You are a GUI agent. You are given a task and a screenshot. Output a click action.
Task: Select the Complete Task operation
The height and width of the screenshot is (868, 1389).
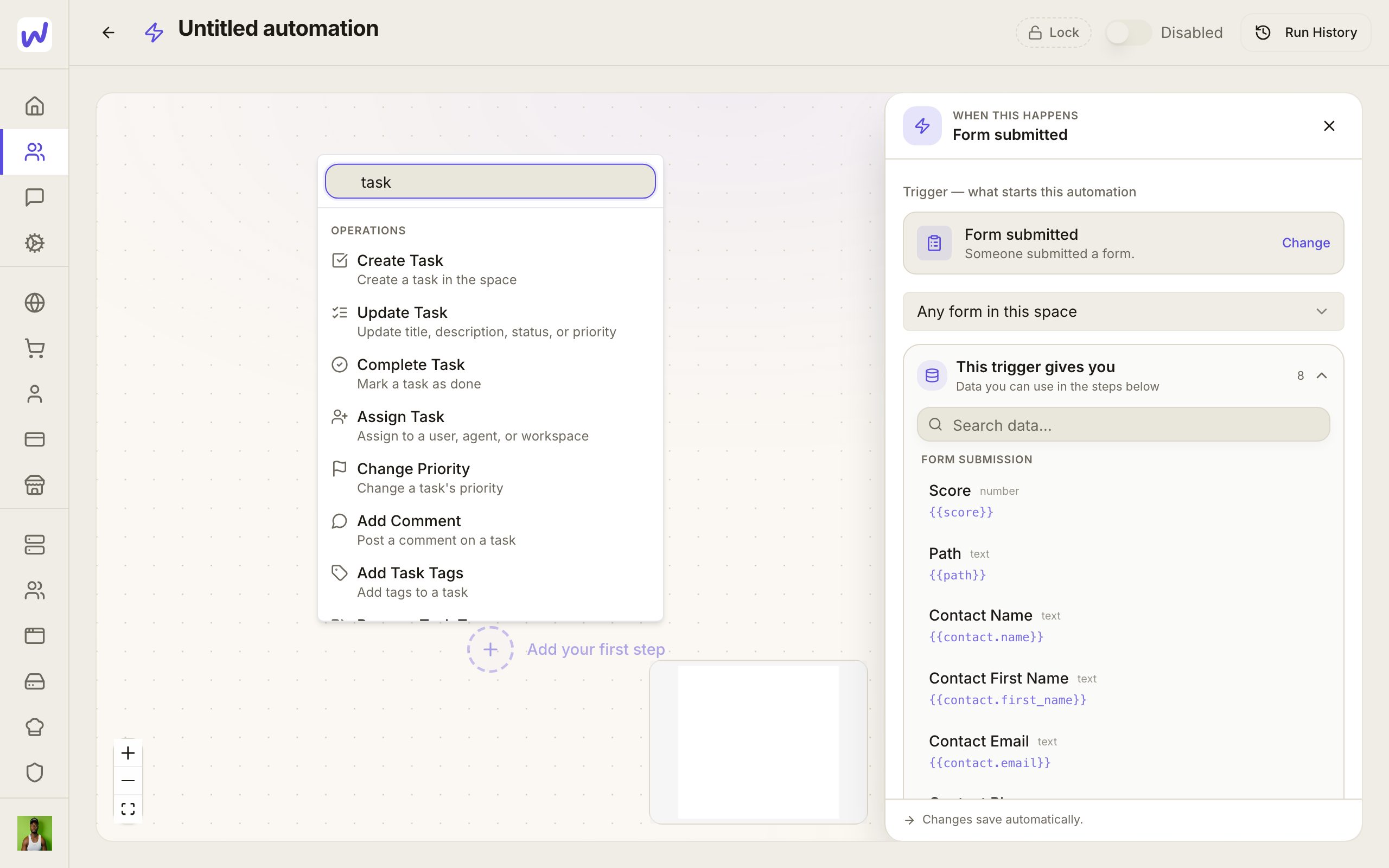pyautogui.click(x=490, y=374)
